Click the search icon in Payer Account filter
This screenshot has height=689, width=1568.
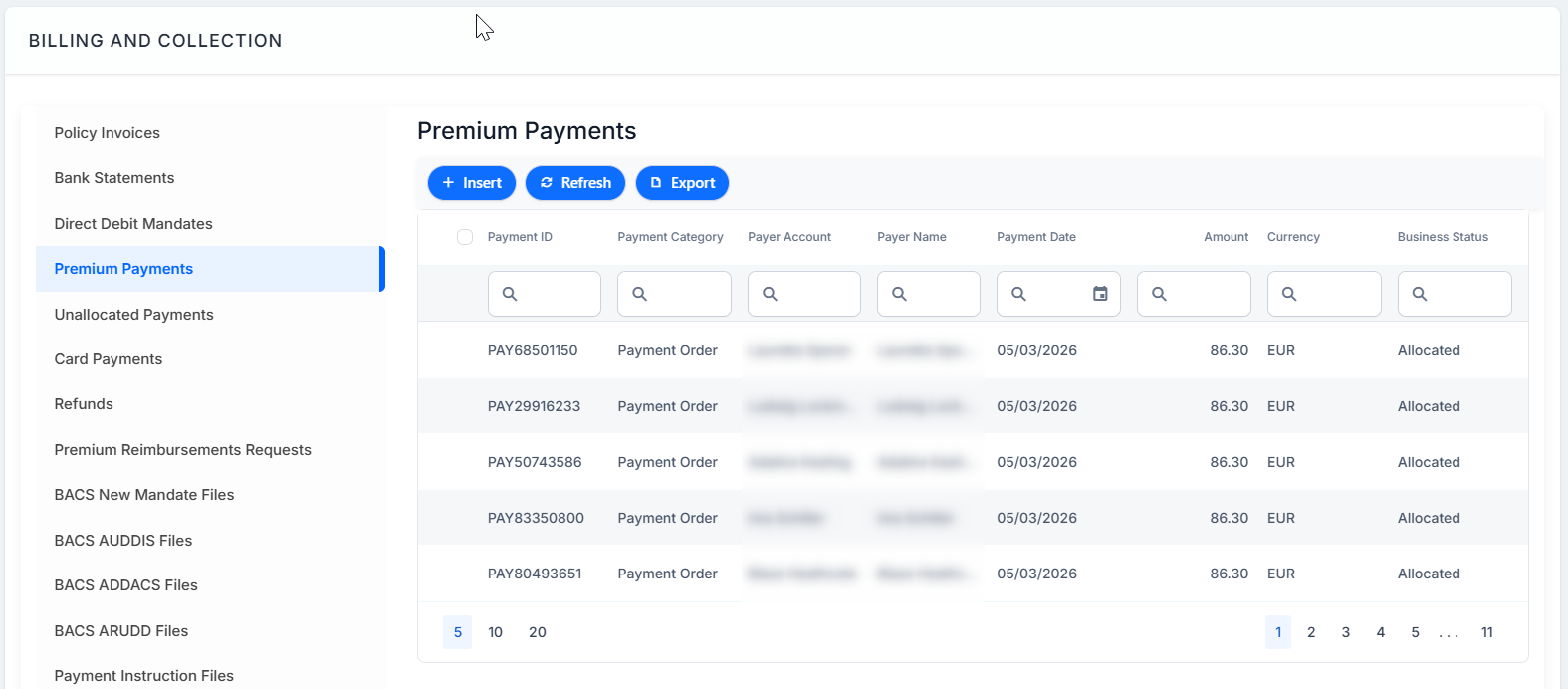pos(770,294)
